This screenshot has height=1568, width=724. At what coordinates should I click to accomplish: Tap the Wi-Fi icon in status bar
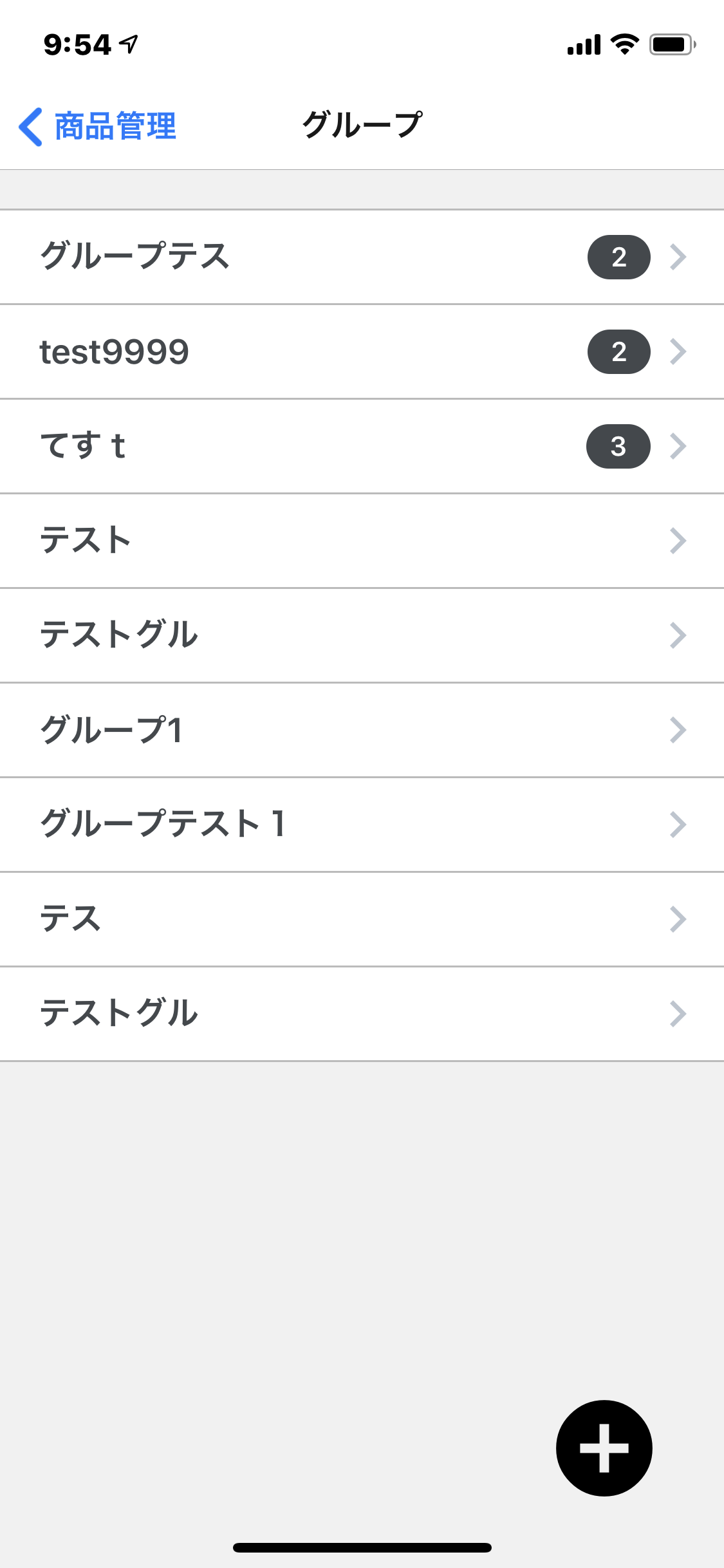pos(624,44)
